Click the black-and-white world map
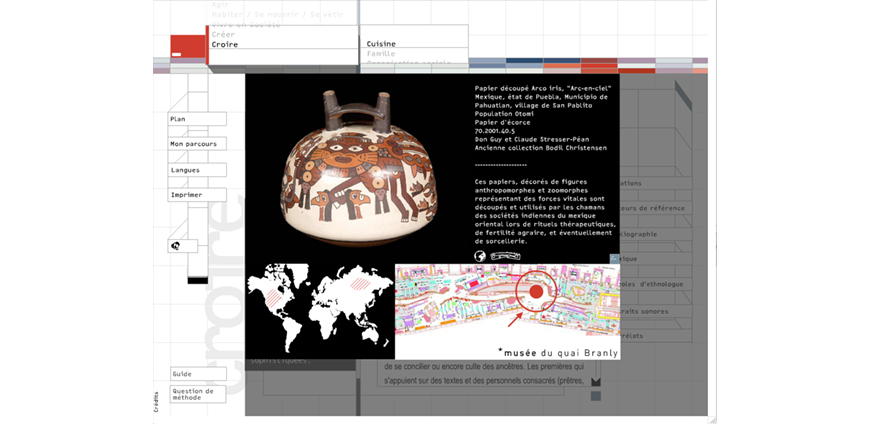 coord(320,308)
